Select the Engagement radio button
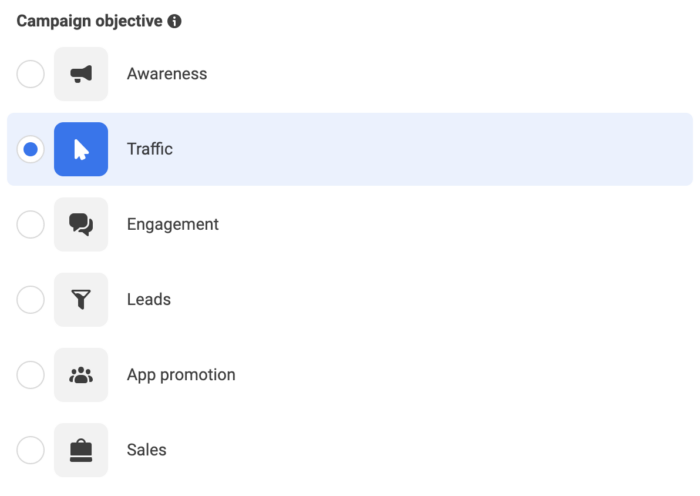 click(x=30, y=224)
